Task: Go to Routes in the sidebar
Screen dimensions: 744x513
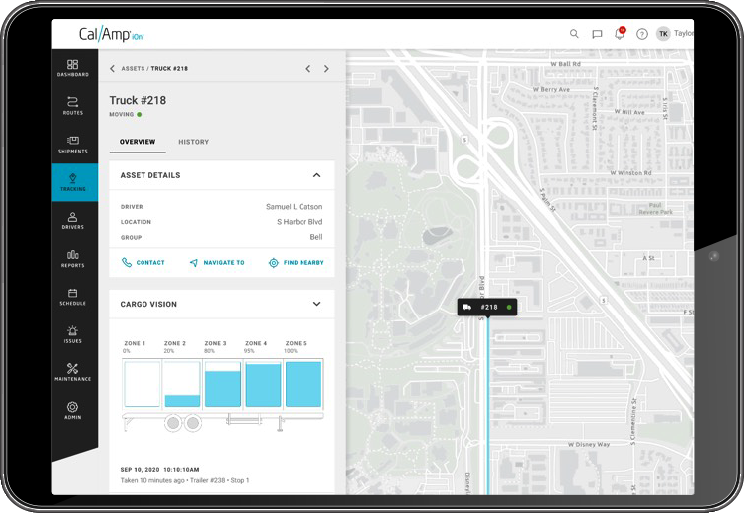Action: tap(73, 105)
